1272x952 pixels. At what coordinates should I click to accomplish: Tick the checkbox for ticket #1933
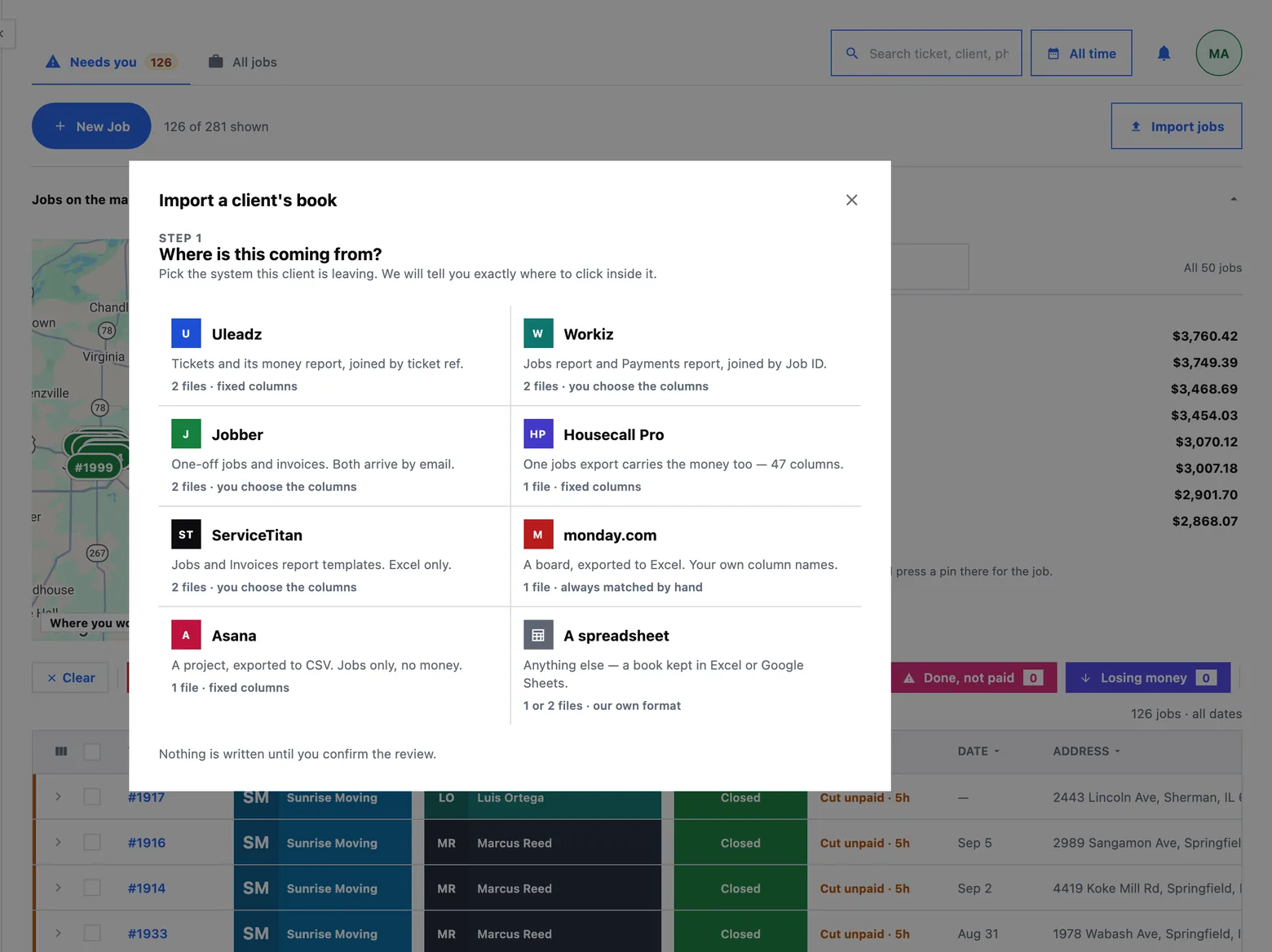coord(92,933)
